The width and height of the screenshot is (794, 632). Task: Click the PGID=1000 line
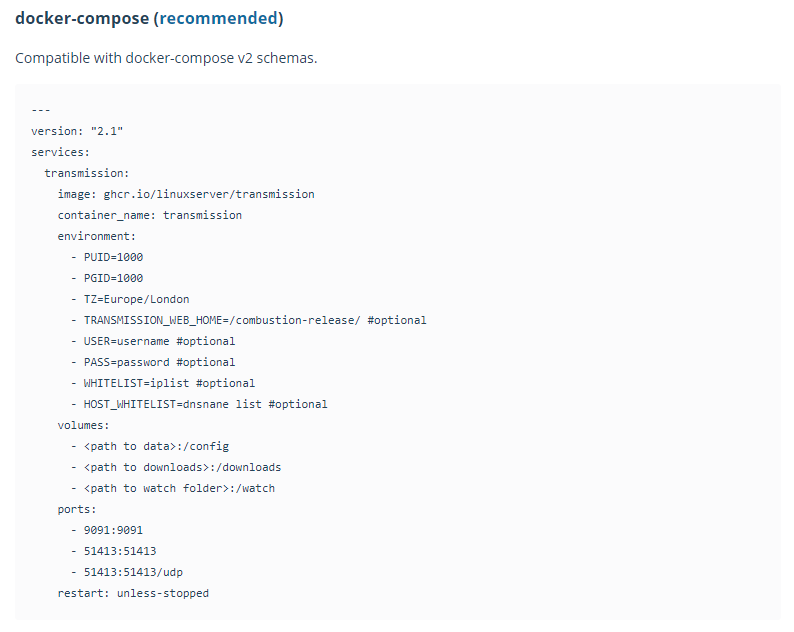point(113,278)
